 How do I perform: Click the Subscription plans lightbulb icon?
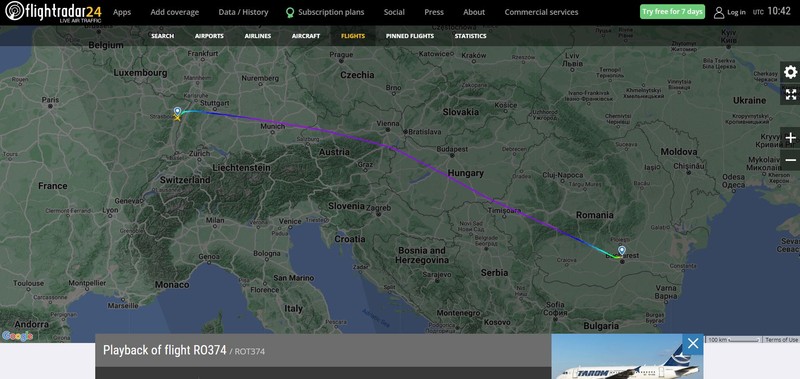point(290,12)
